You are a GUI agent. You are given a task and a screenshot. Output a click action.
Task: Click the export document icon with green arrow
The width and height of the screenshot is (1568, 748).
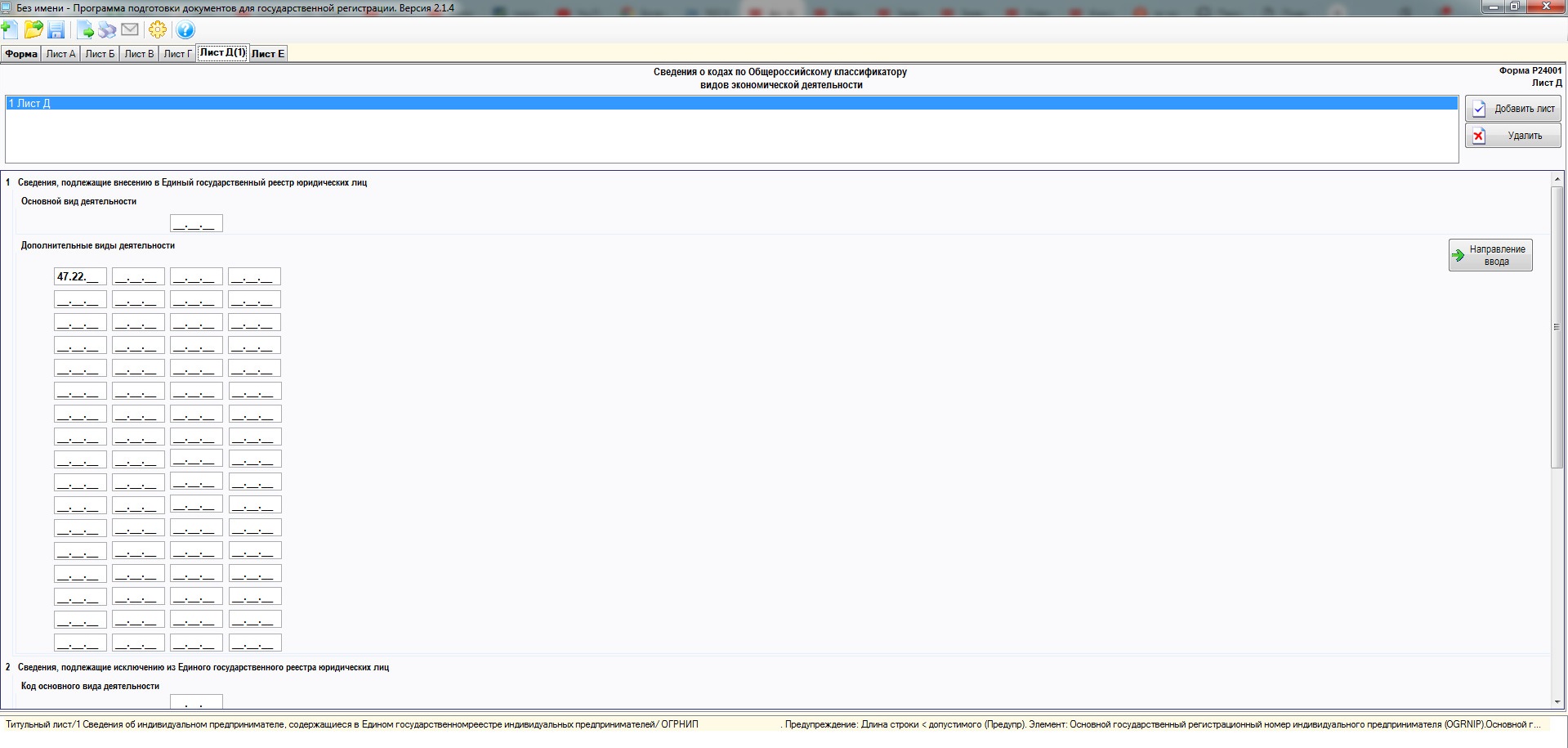86,30
